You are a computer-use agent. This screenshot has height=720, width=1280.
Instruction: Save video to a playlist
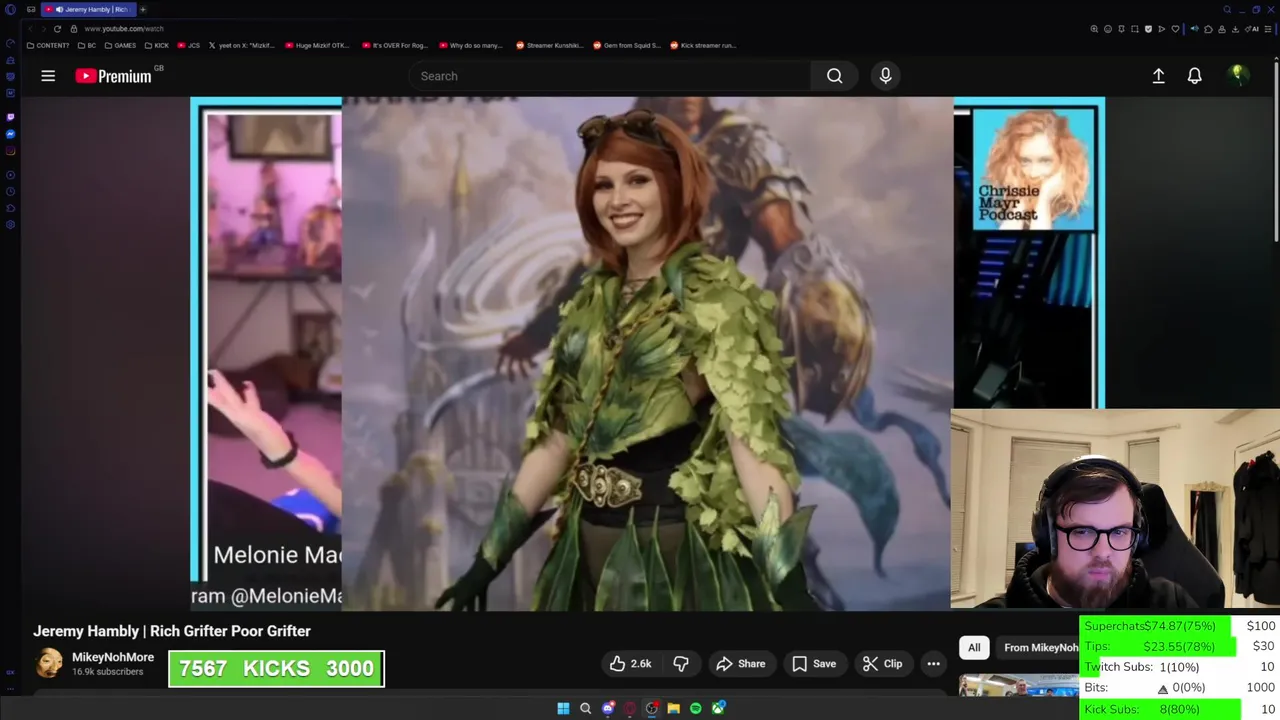coord(814,664)
